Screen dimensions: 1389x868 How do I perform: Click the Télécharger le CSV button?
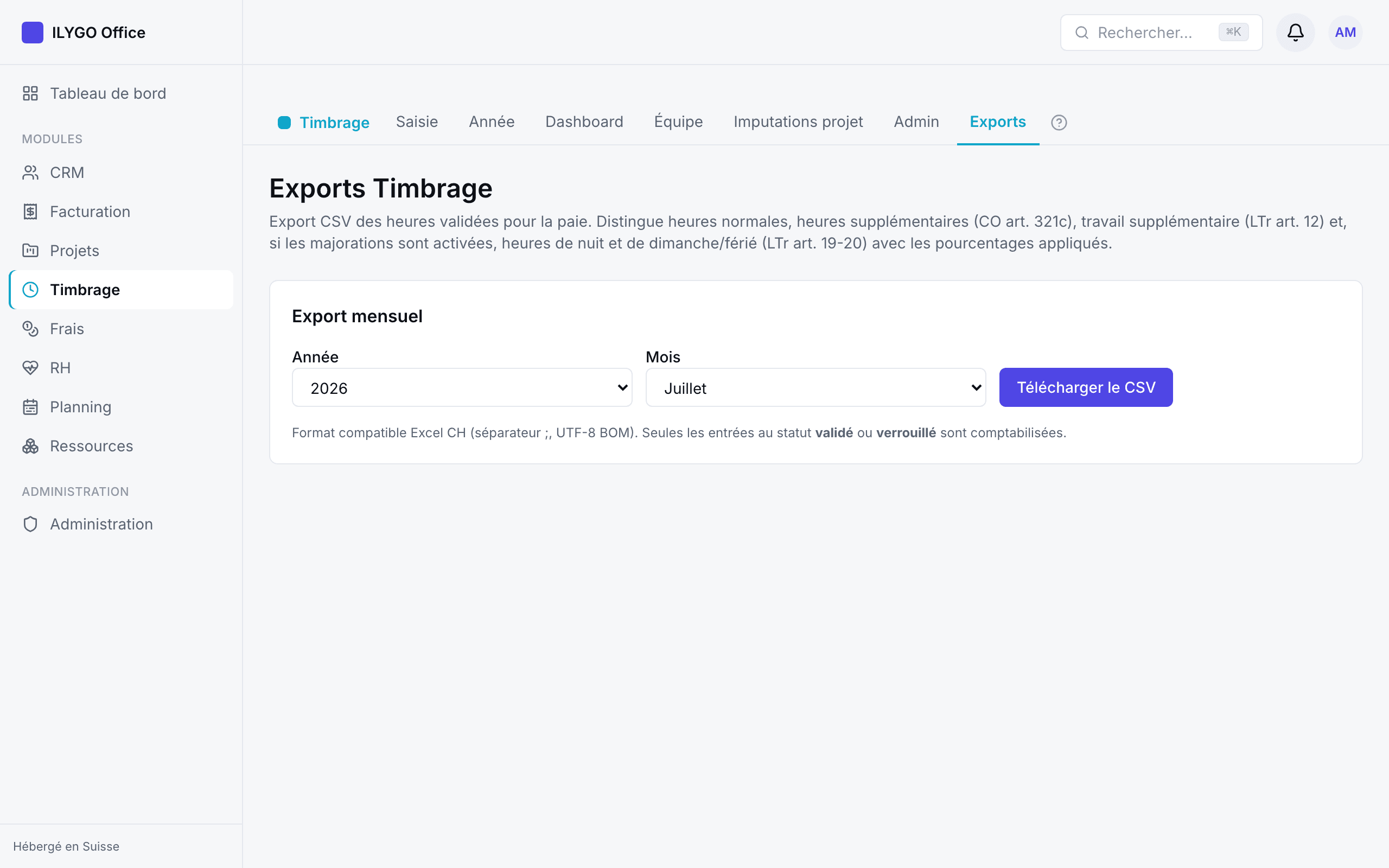1085,387
